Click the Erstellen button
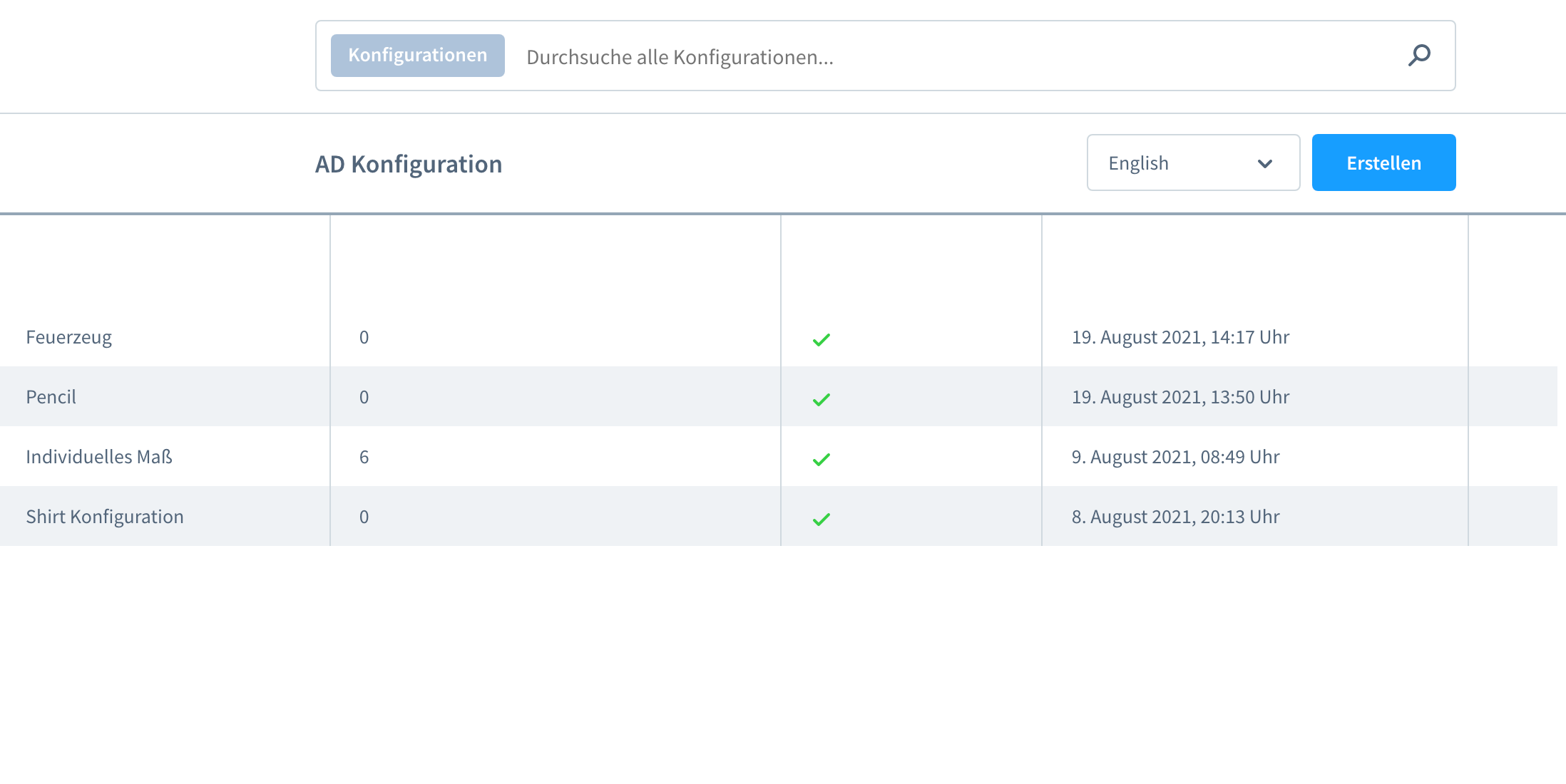 tap(1383, 163)
